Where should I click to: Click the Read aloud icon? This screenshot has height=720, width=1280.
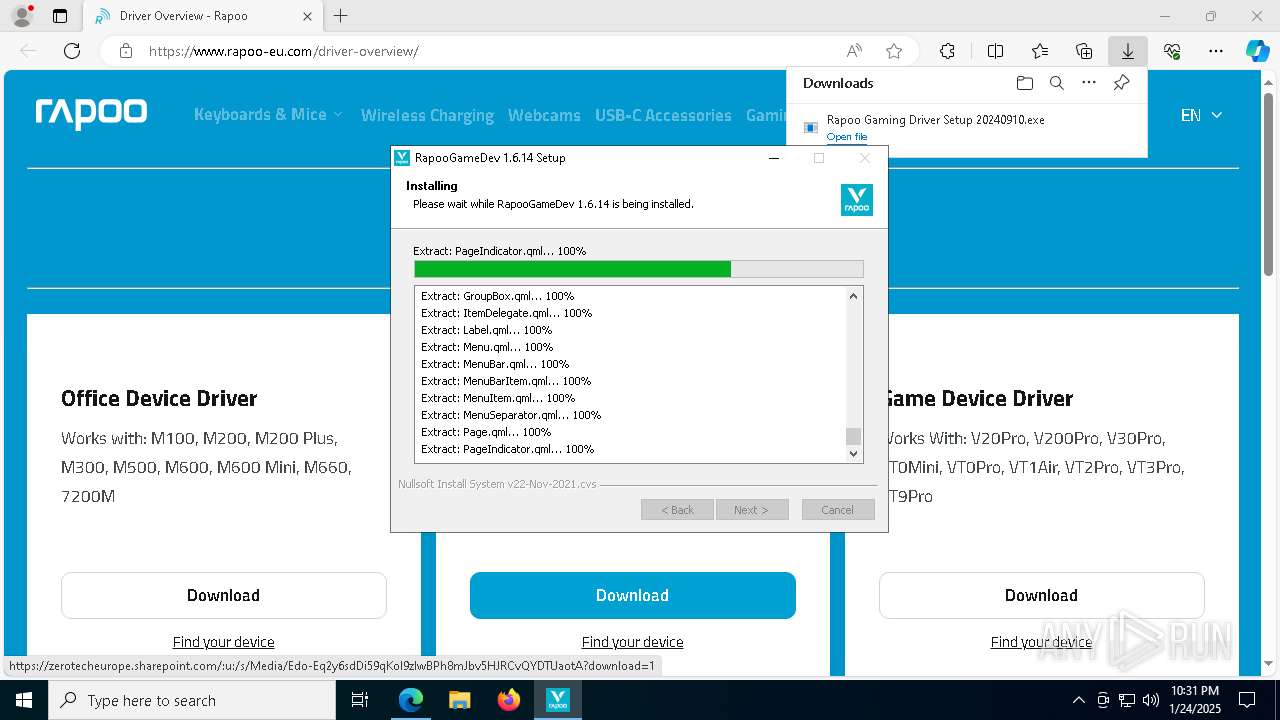(854, 51)
